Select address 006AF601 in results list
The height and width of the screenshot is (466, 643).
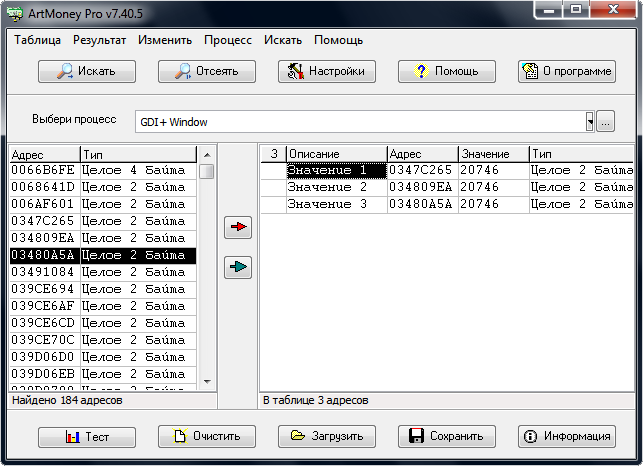(x=43, y=204)
